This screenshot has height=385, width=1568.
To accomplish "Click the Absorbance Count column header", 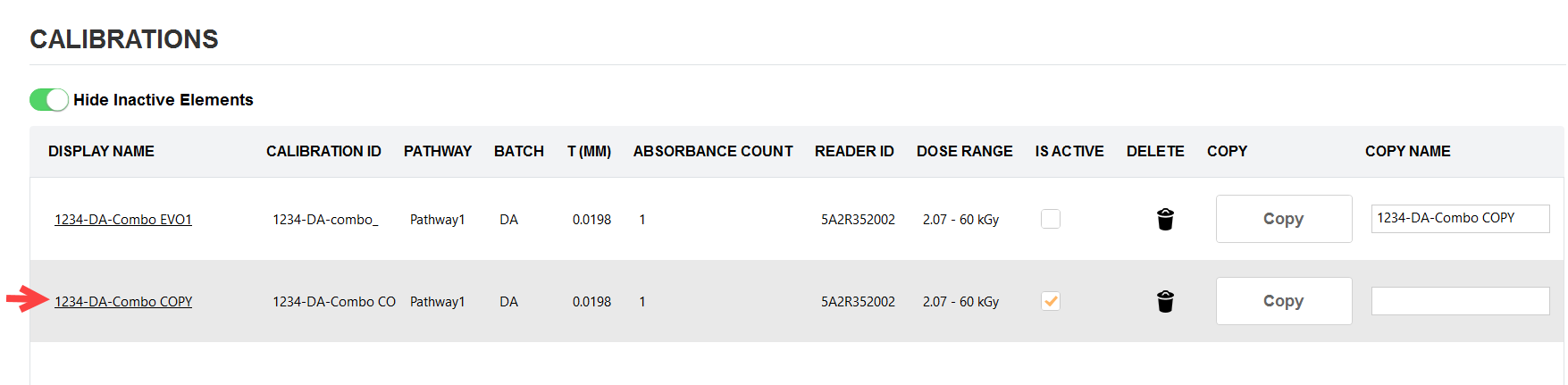I will tap(713, 152).
